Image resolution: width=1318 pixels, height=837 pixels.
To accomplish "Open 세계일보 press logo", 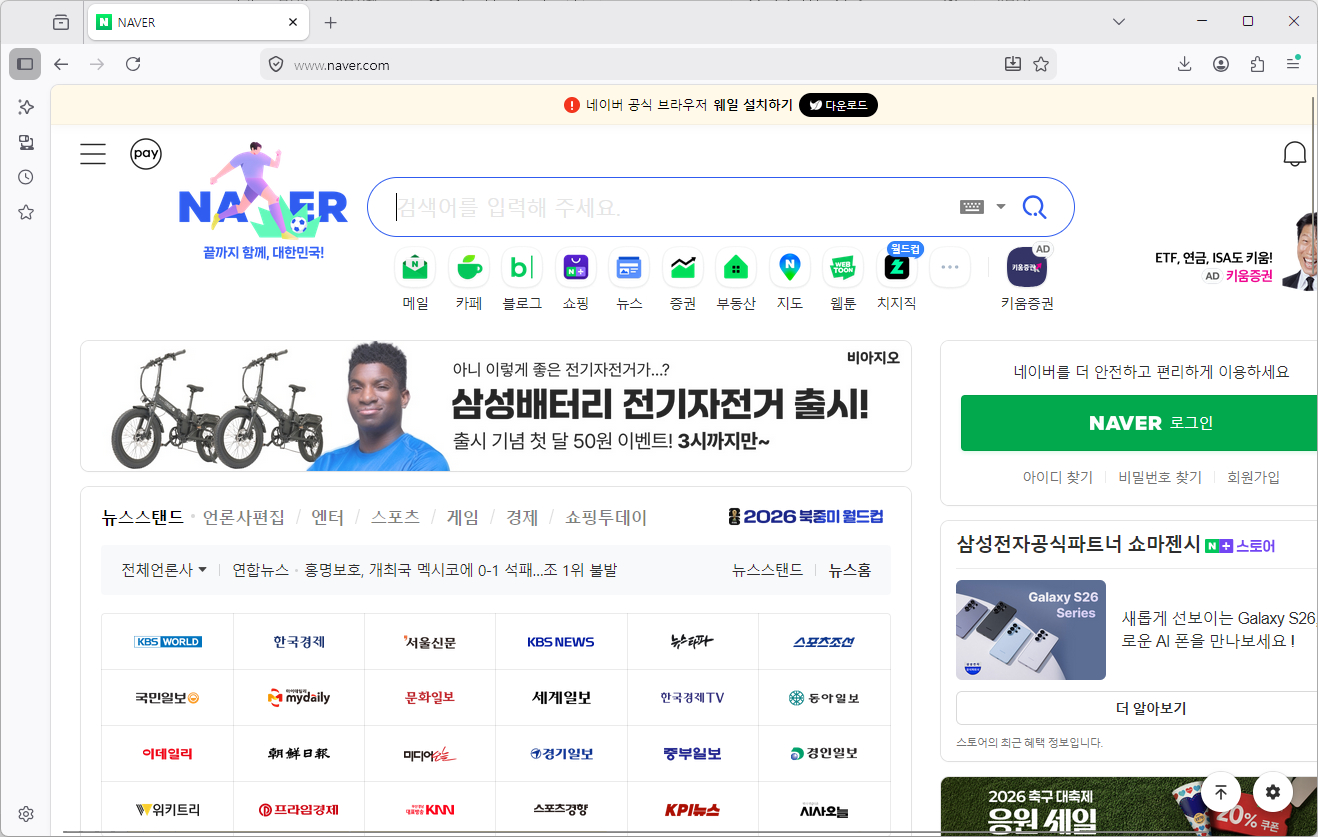I will (x=561, y=698).
